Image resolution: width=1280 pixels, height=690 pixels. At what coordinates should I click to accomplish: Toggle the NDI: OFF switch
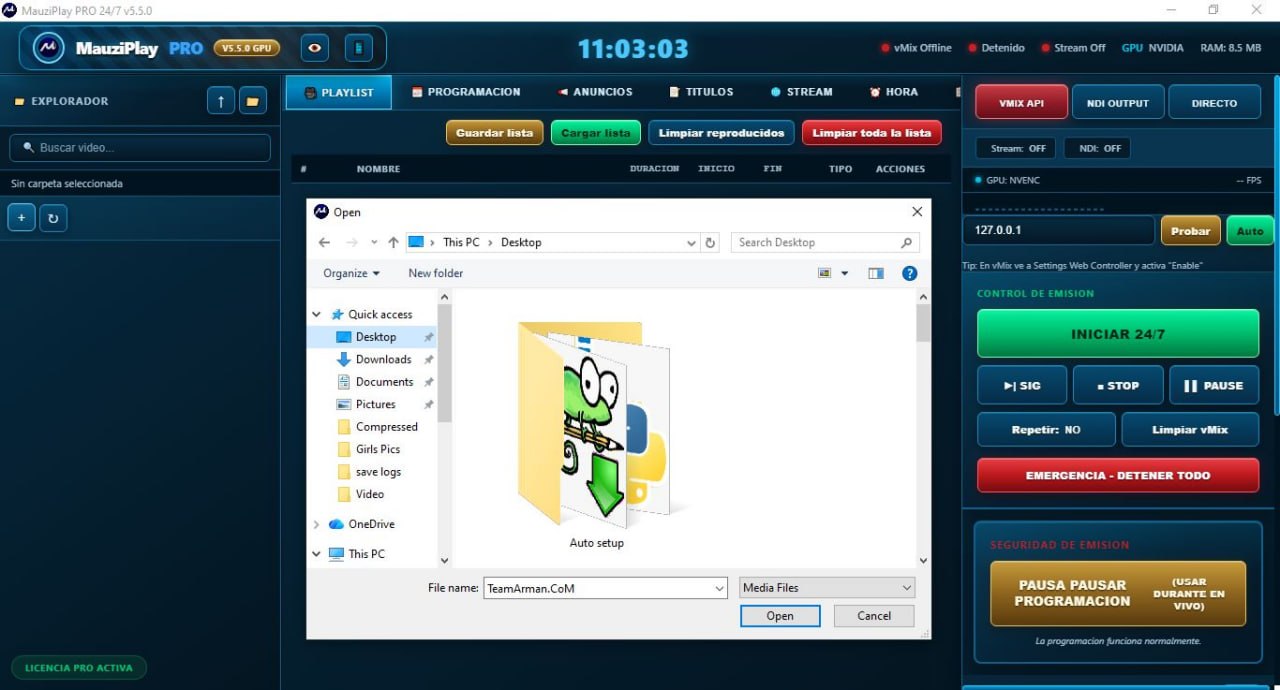click(x=1099, y=148)
